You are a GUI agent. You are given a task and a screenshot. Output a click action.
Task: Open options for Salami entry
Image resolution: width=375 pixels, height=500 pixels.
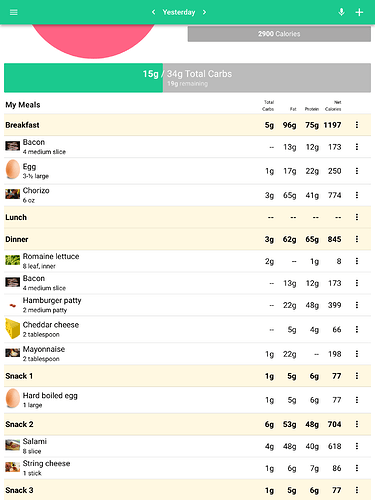(357, 446)
